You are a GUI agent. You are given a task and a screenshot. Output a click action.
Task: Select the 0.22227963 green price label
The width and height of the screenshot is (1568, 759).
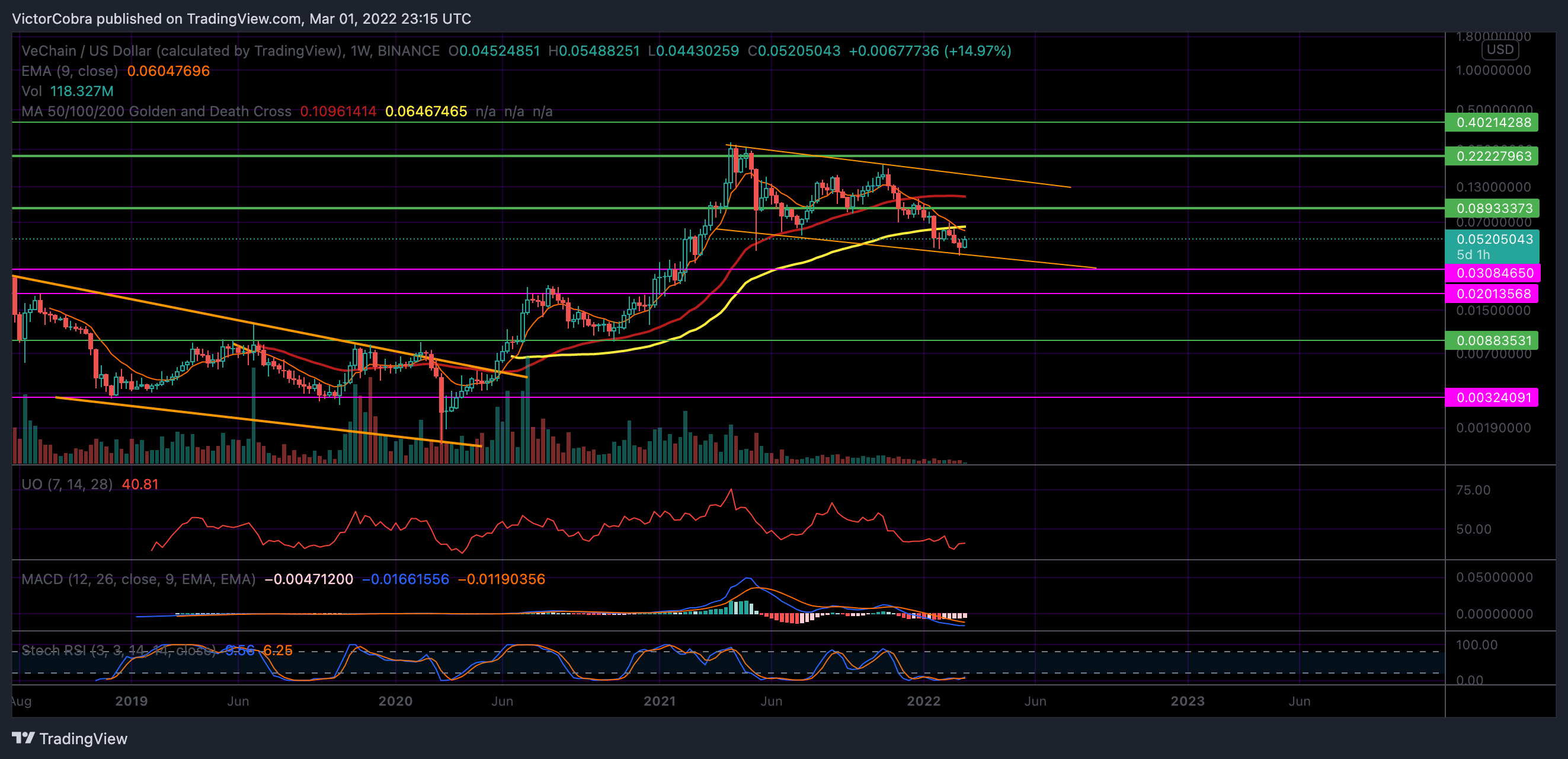1493,156
